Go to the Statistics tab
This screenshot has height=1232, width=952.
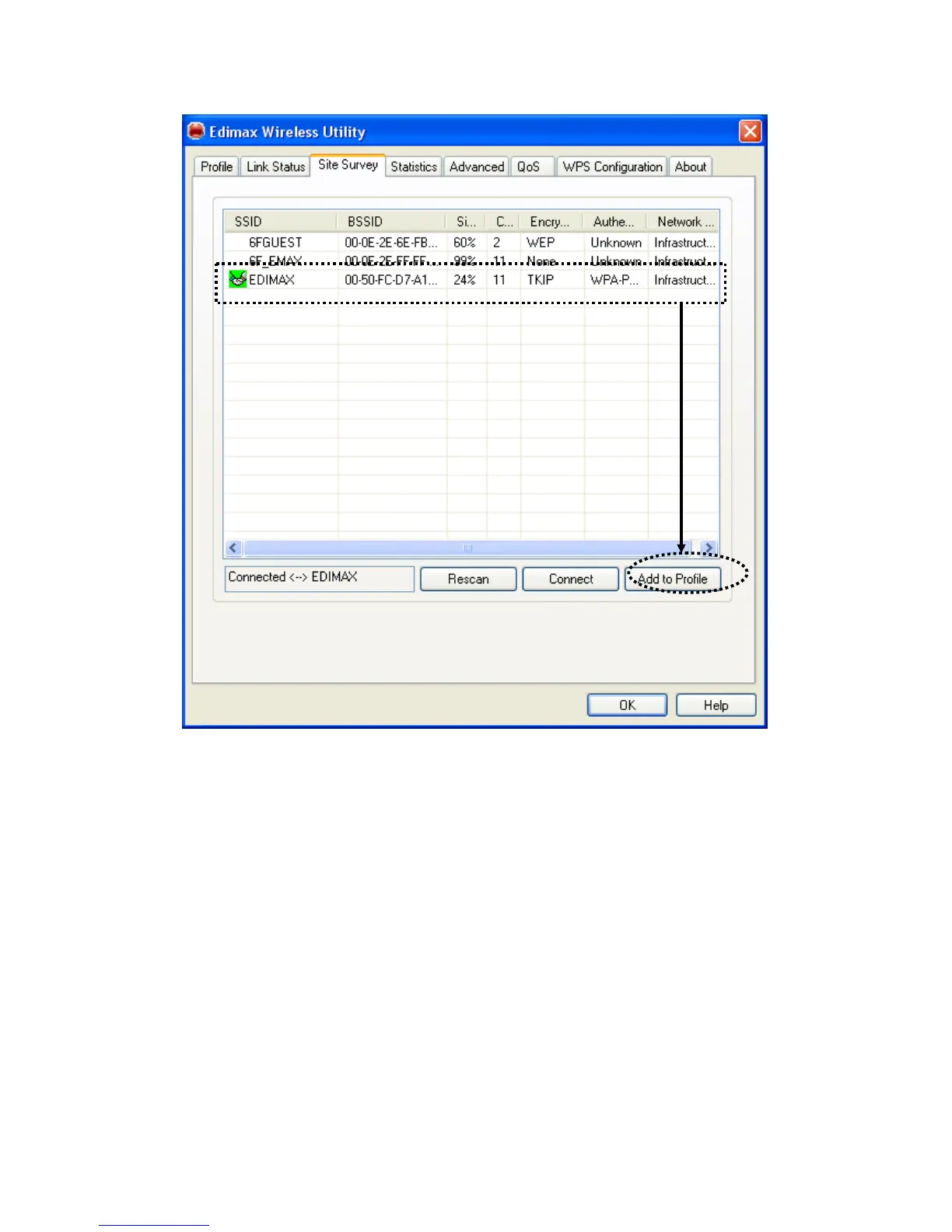pos(414,166)
